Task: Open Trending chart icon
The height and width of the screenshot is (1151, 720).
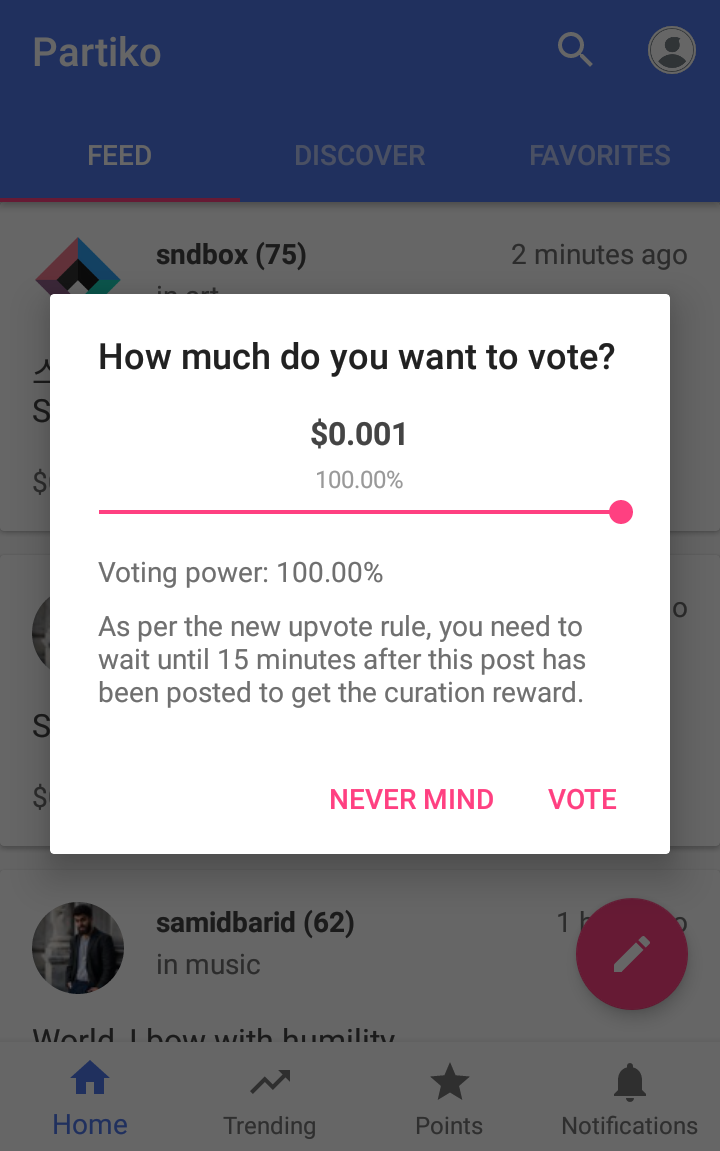Action: 270,1081
